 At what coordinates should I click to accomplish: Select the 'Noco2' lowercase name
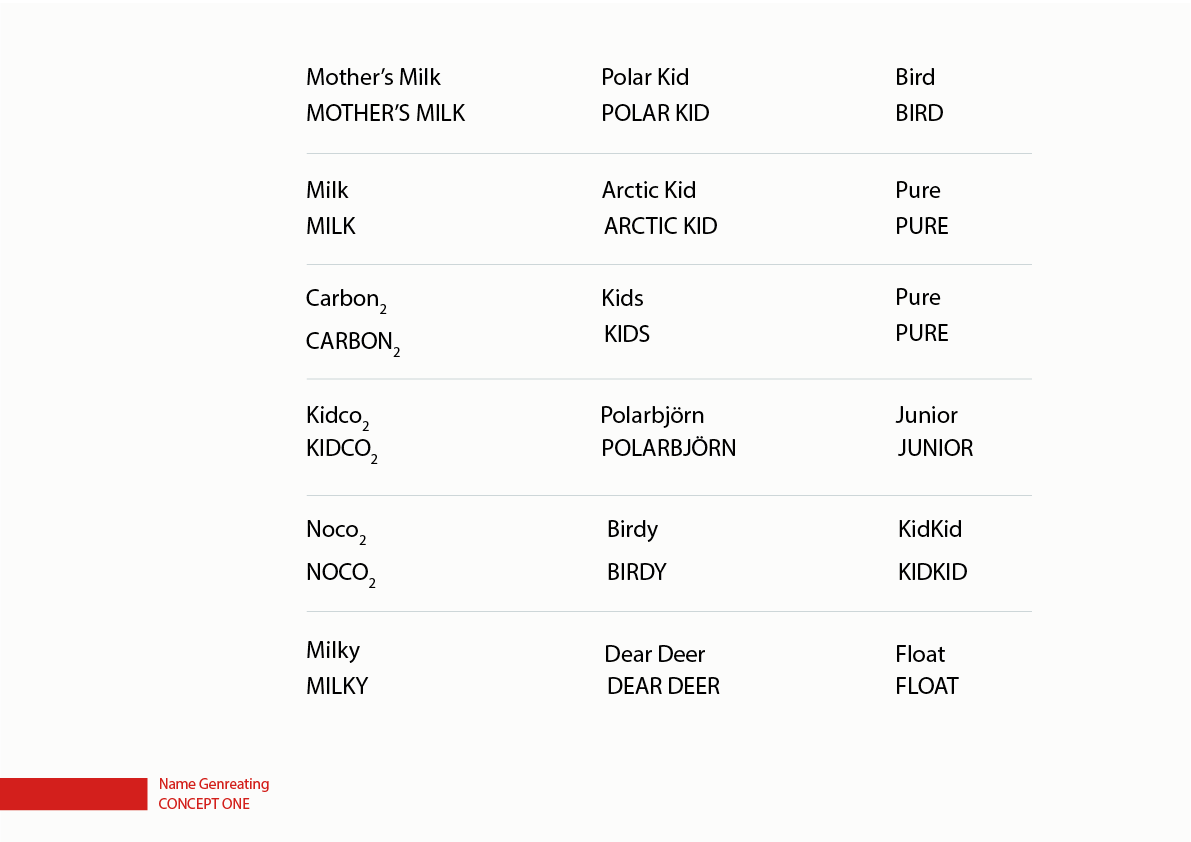coord(336,531)
